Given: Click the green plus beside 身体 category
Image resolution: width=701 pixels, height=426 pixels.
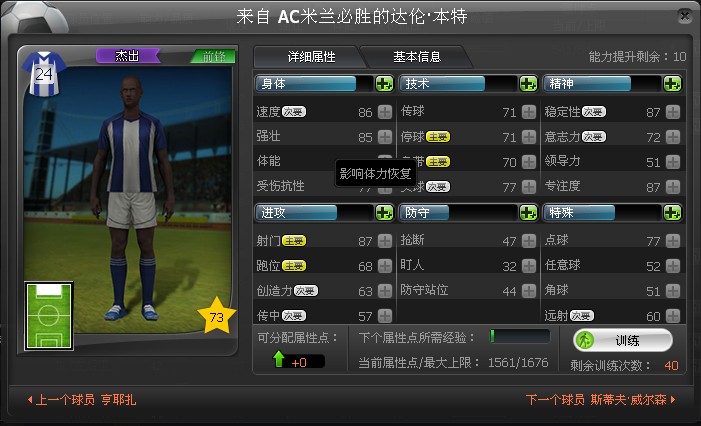Looking at the screenshot, I should [384, 84].
